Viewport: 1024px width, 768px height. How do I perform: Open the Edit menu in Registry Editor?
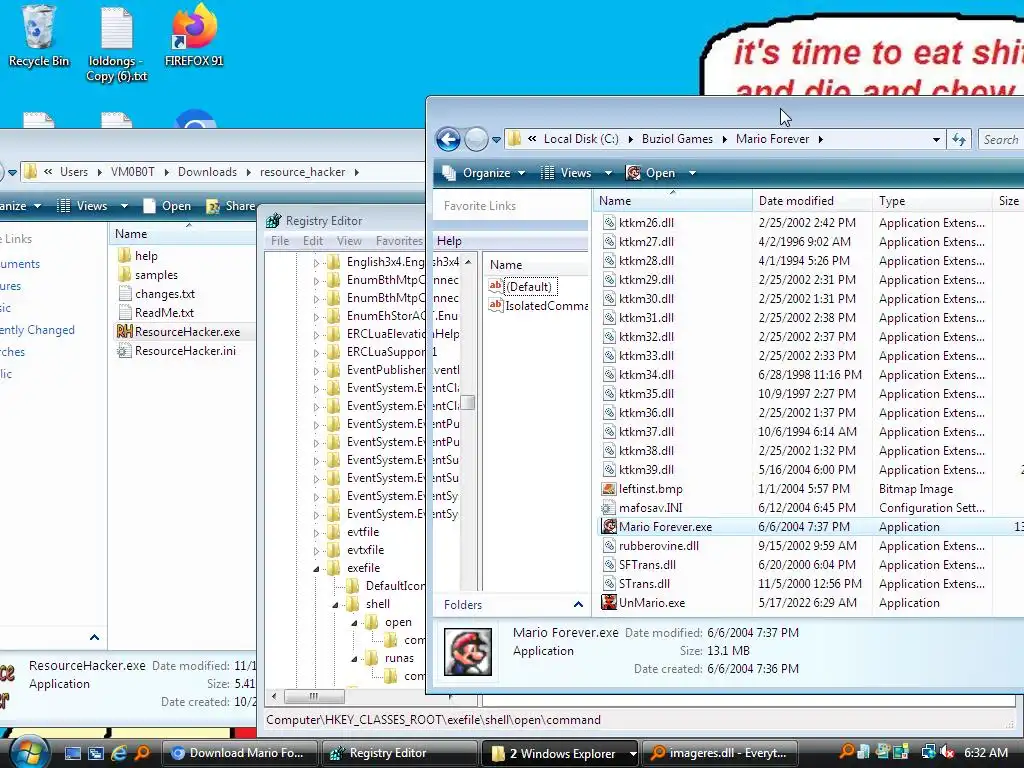click(x=313, y=241)
